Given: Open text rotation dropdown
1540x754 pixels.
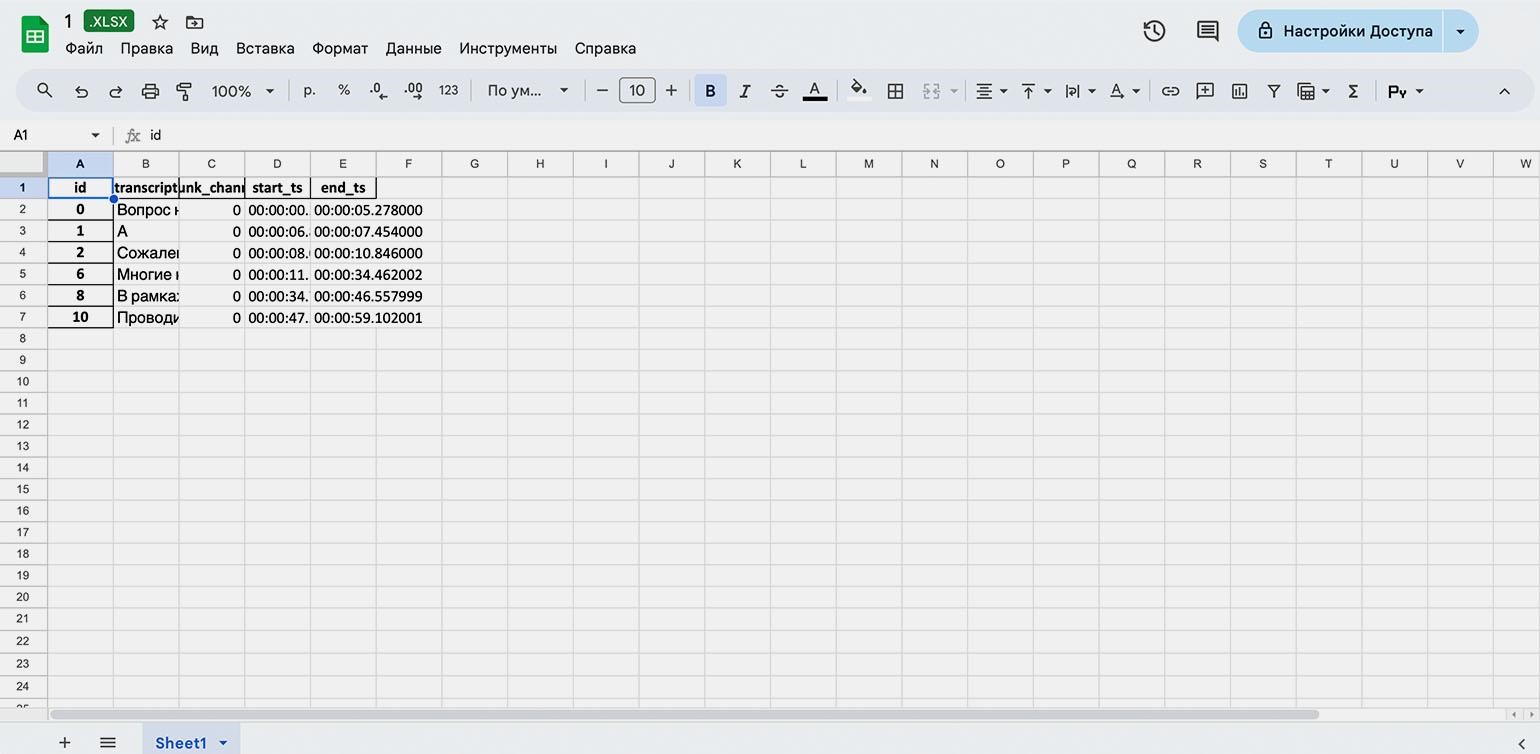Looking at the screenshot, I should (1125, 91).
